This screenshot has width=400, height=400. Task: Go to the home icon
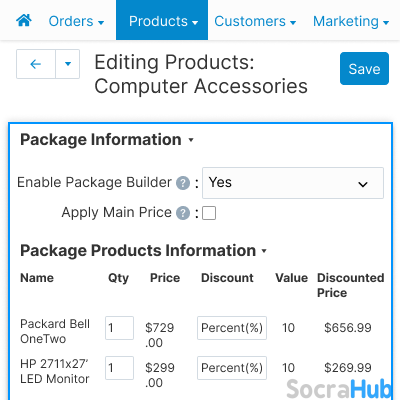pyautogui.click(x=24, y=21)
